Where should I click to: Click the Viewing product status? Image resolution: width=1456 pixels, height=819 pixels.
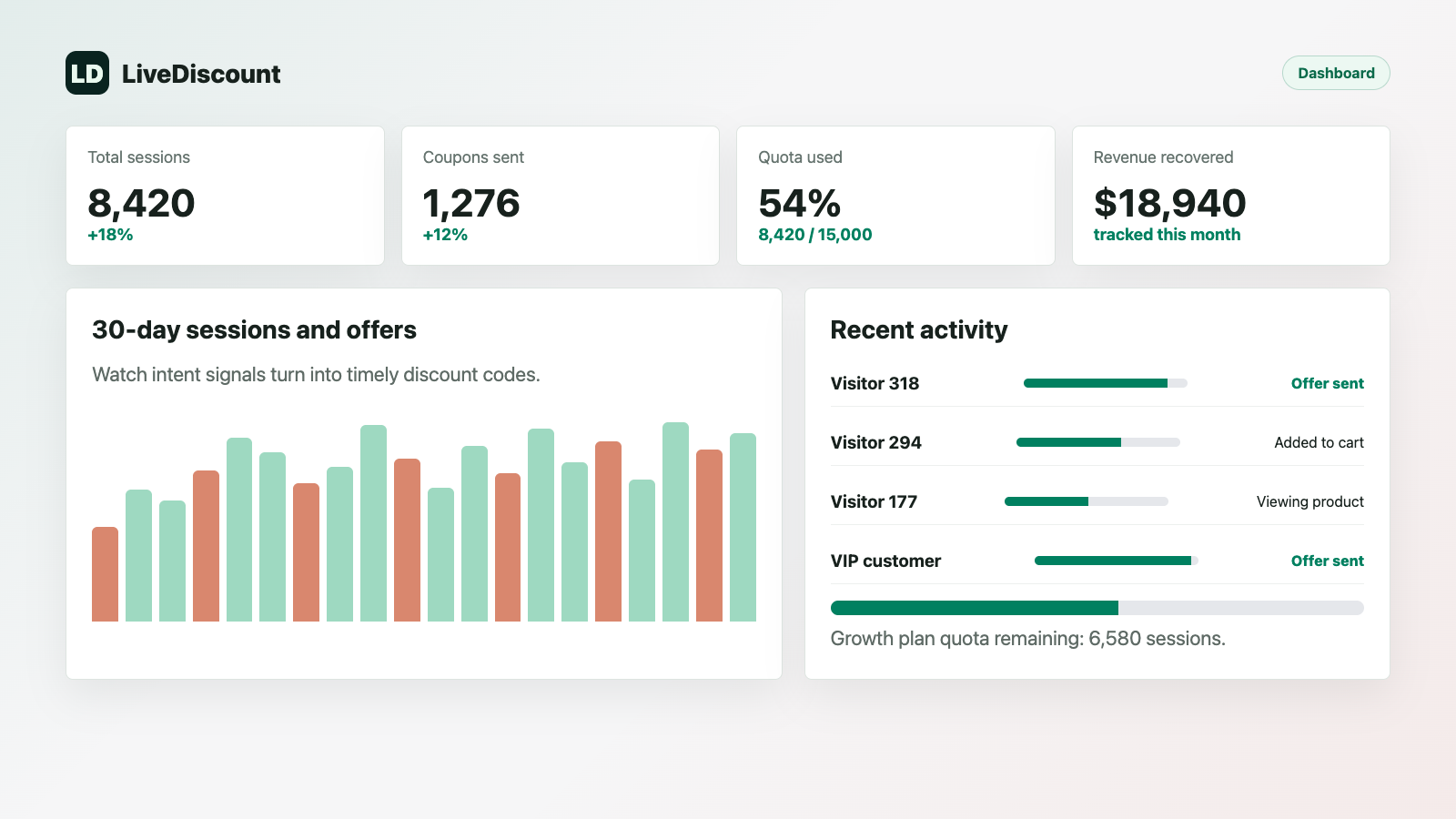pyautogui.click(x=1309, y=501)
